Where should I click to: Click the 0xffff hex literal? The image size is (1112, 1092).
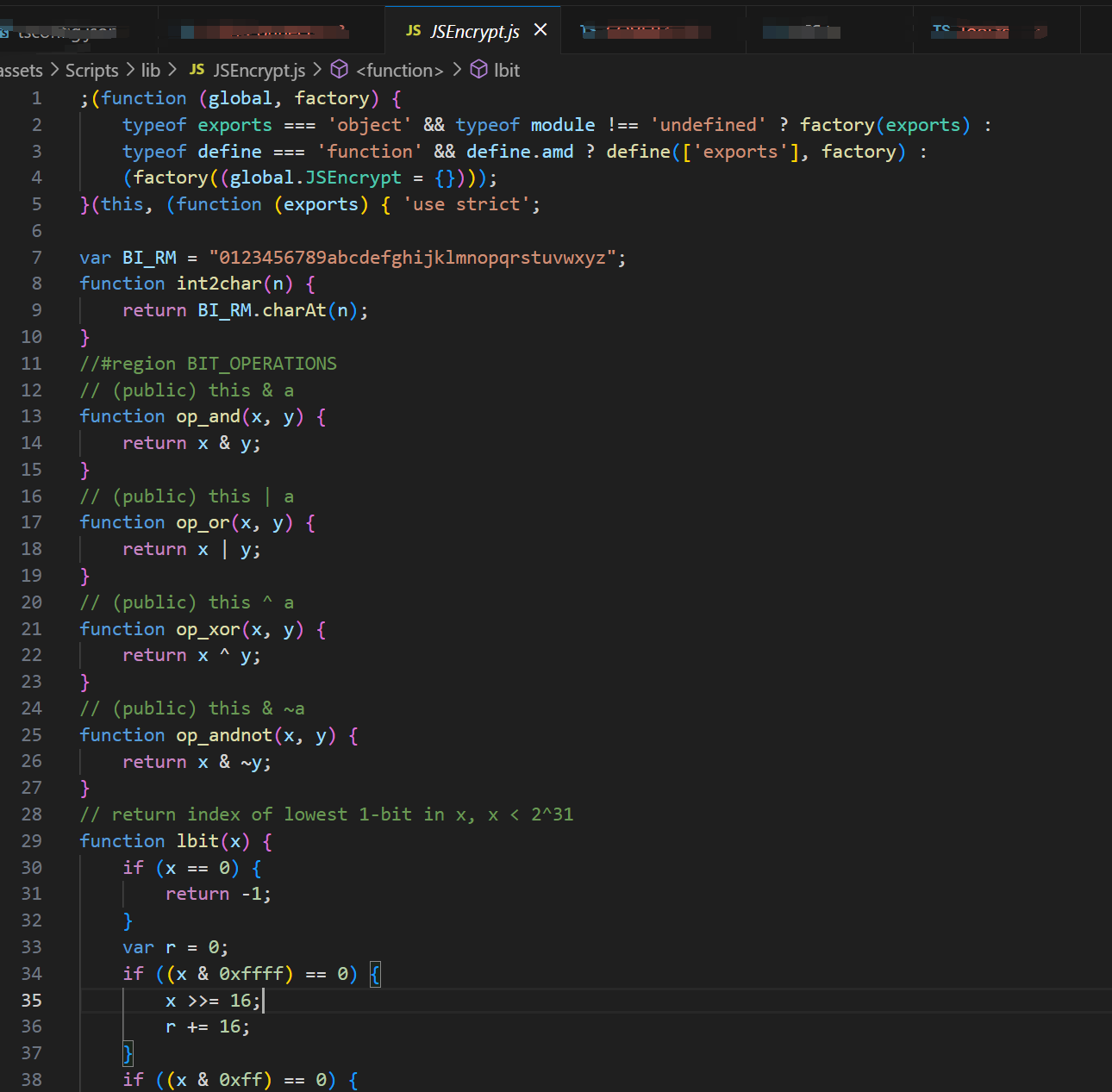click(x=251, y=974)
